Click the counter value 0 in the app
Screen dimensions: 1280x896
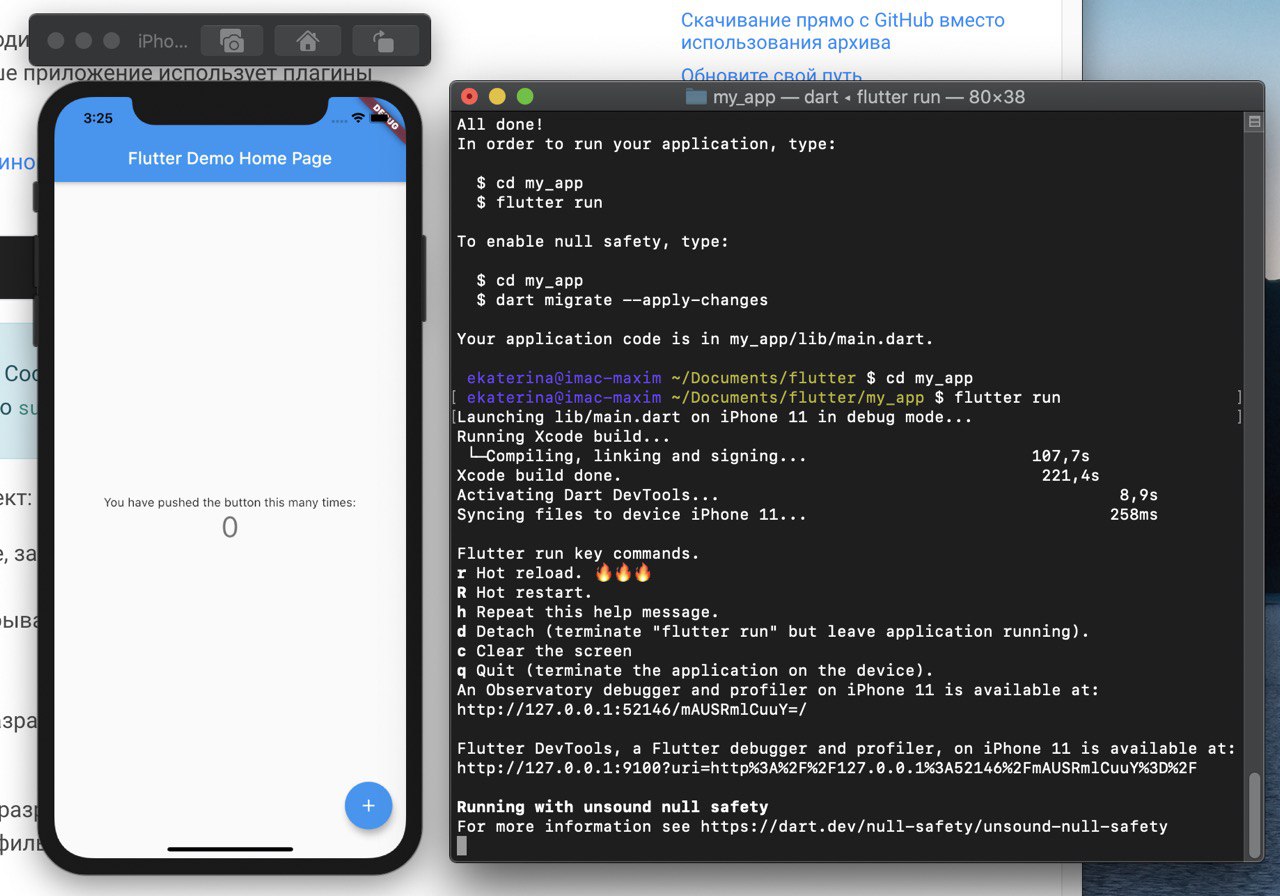(230, 528)
